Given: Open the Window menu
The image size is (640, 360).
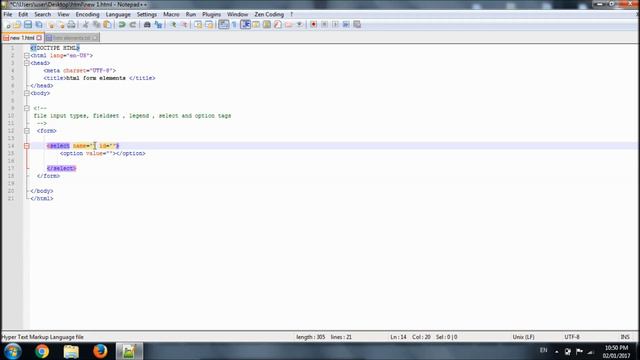Looking at the screenshot, I should 238,14.
